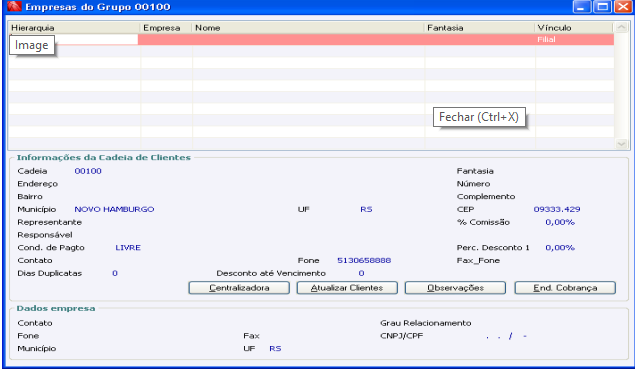Click the UF value RS in Dados empresa
635x371 pixels.
point(275,349)
